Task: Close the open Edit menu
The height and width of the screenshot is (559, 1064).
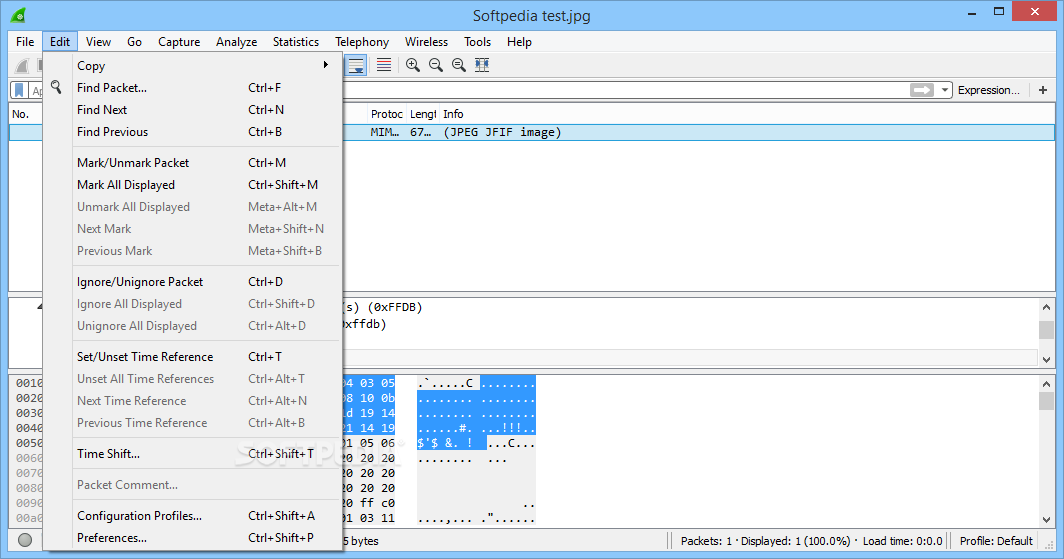Action: (60, 41)
